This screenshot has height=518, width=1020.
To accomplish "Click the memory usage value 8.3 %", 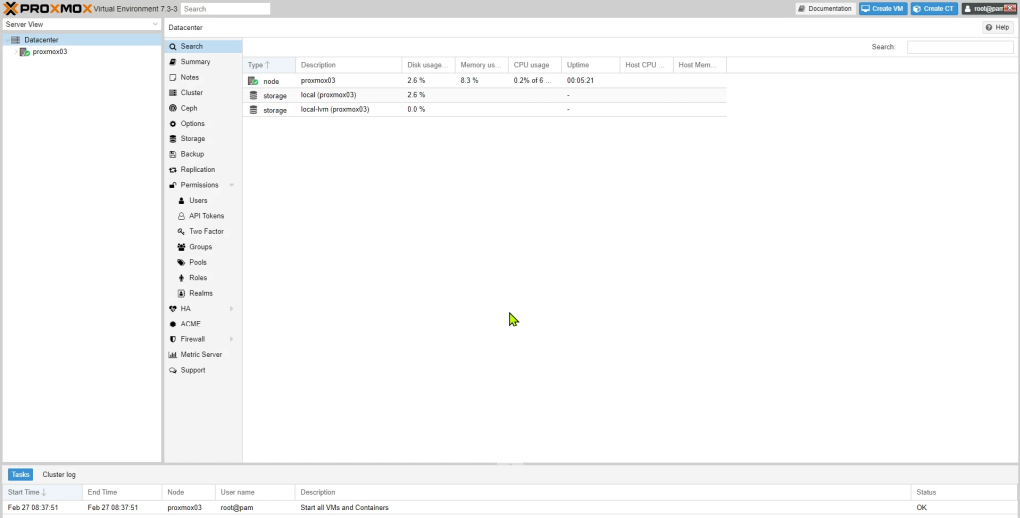I will 469,81.
